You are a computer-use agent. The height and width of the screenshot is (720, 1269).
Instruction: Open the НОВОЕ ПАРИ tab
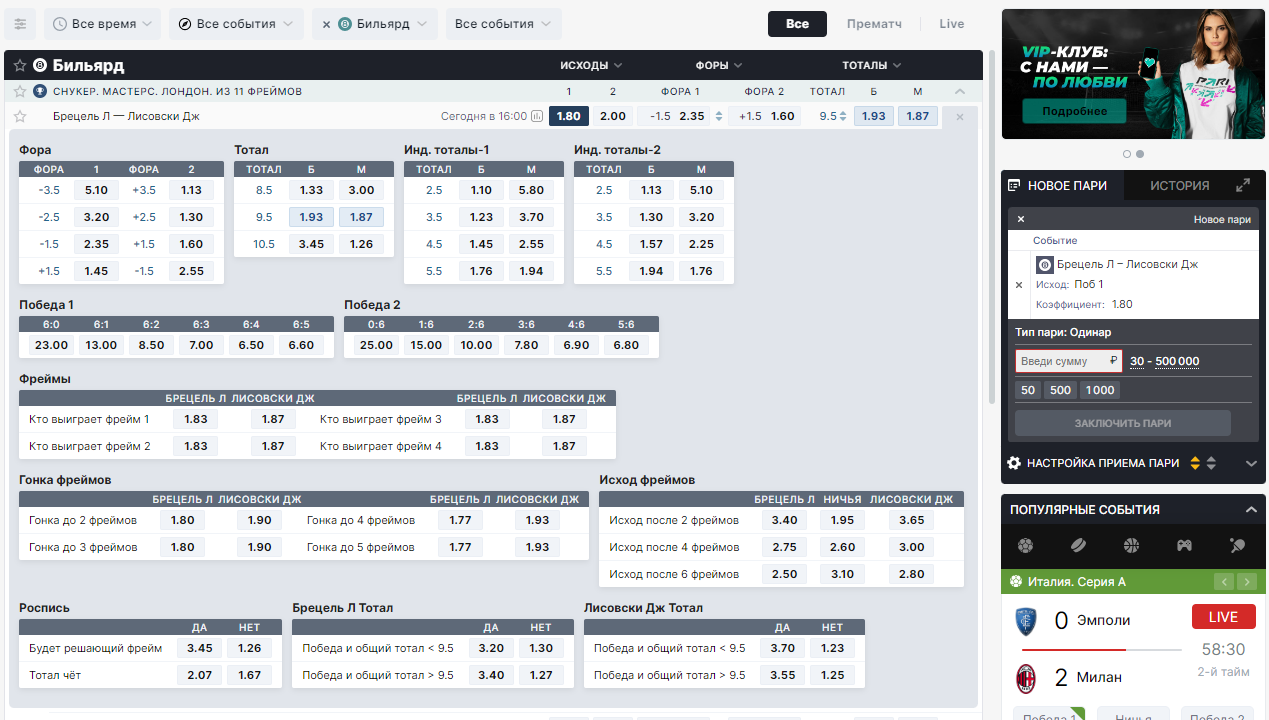click(1062, 185)
